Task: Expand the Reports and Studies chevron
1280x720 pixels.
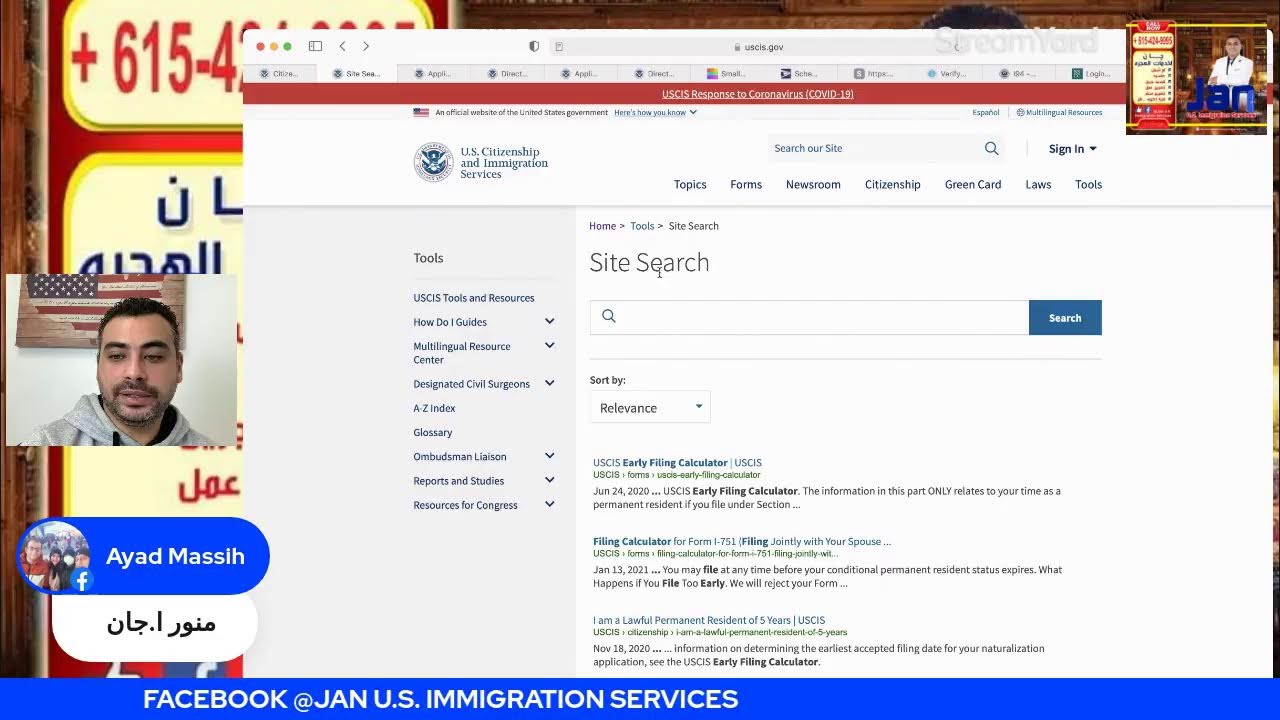Action: [549, 480]
